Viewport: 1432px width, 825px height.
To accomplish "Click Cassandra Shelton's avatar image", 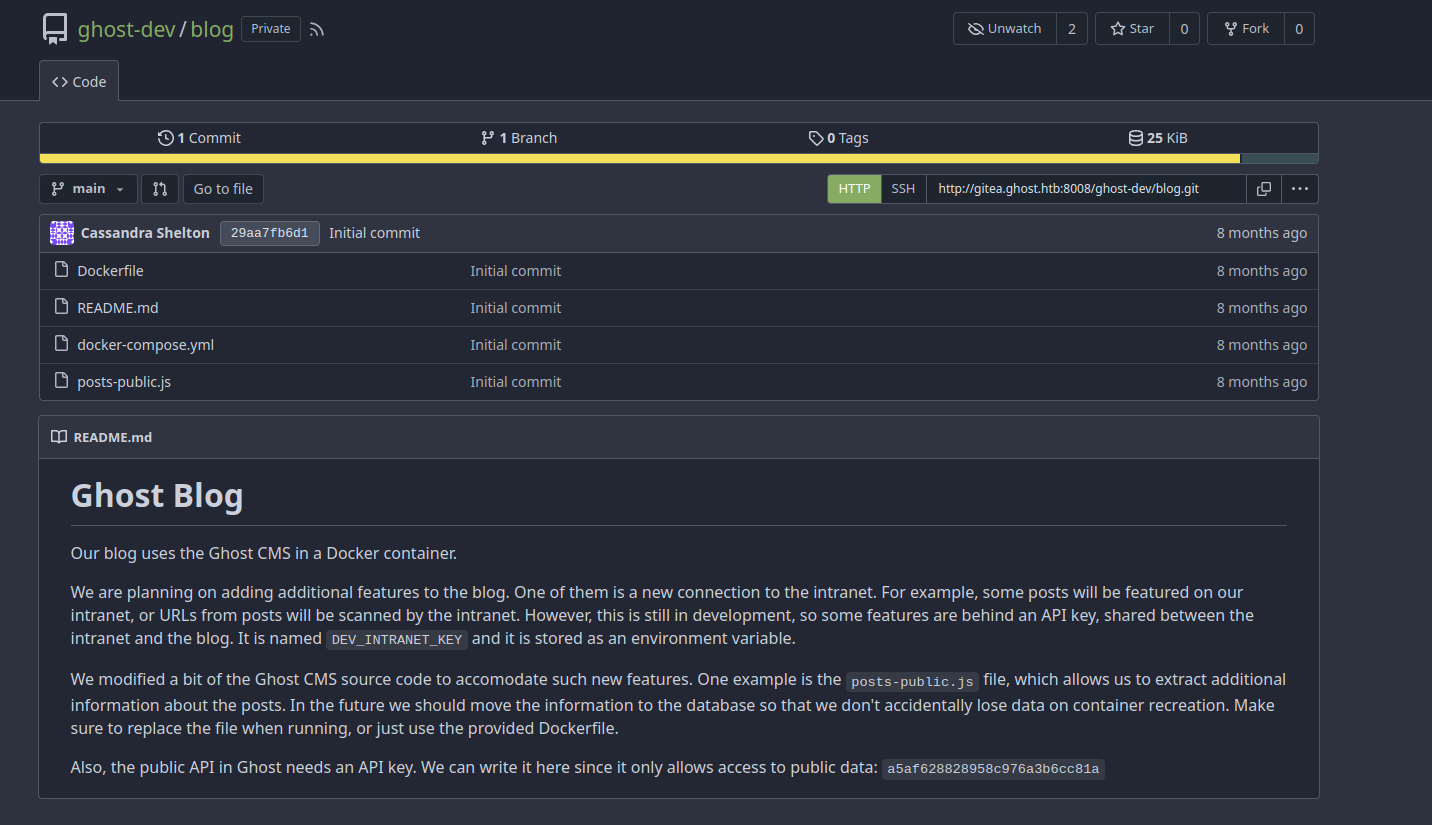I will (x=62, y=233).
